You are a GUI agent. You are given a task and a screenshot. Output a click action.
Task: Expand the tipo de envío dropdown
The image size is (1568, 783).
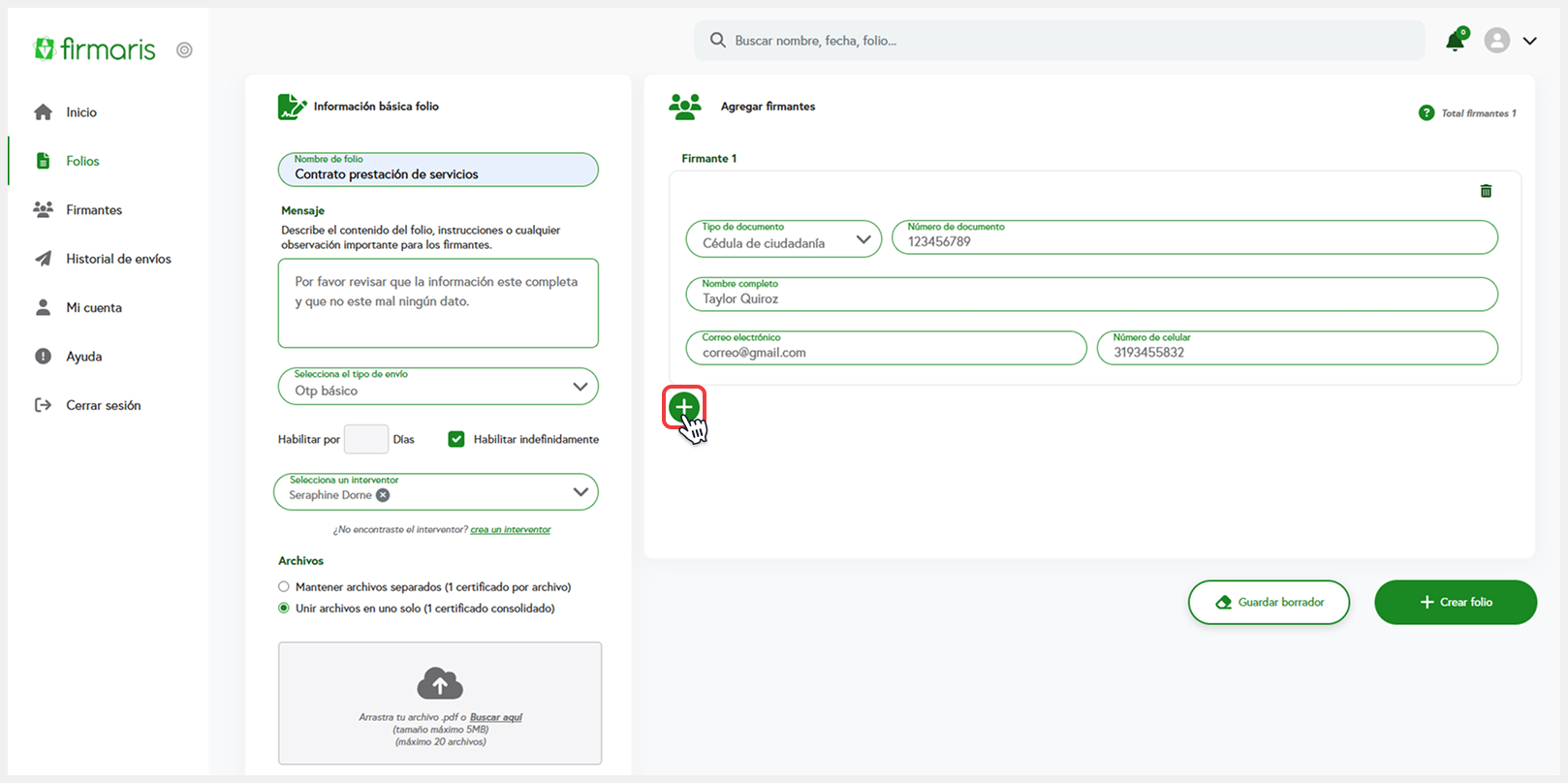point(580,387)
